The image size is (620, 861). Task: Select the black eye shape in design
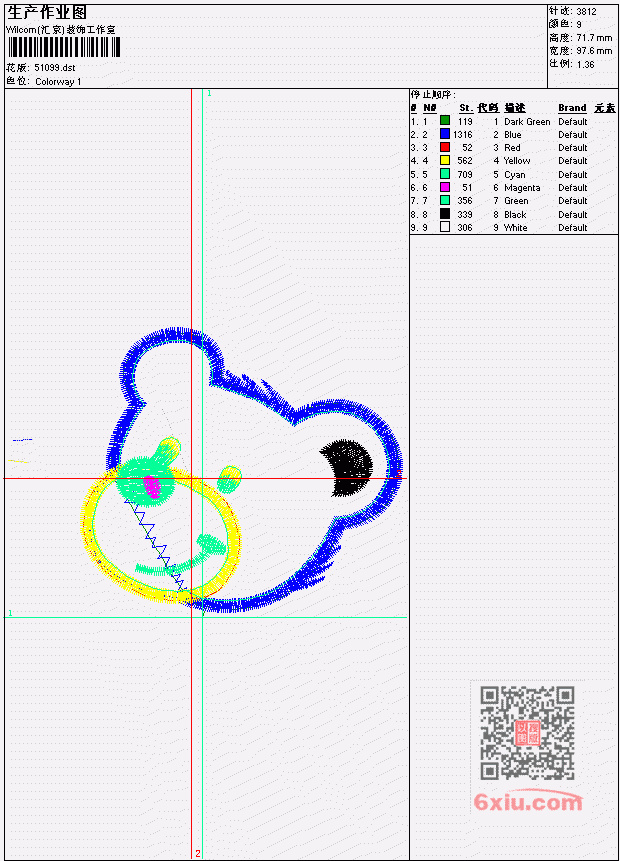click(347, 468)
